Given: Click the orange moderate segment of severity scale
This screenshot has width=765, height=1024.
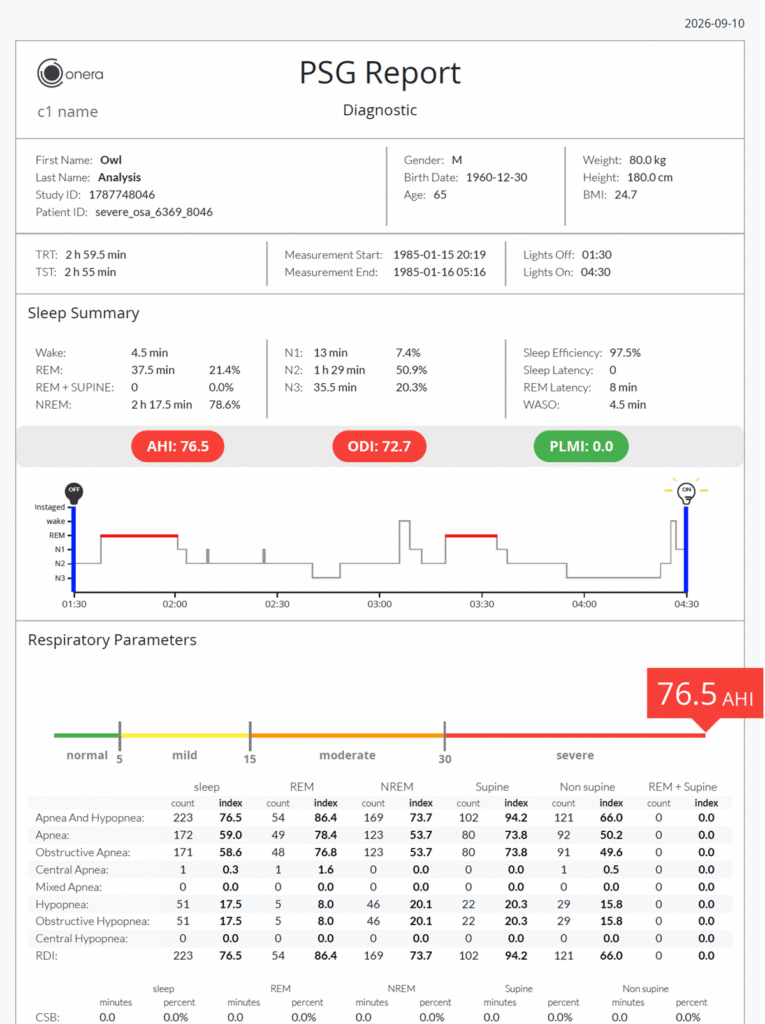Looking at the screenshot, I should (347, 735).
